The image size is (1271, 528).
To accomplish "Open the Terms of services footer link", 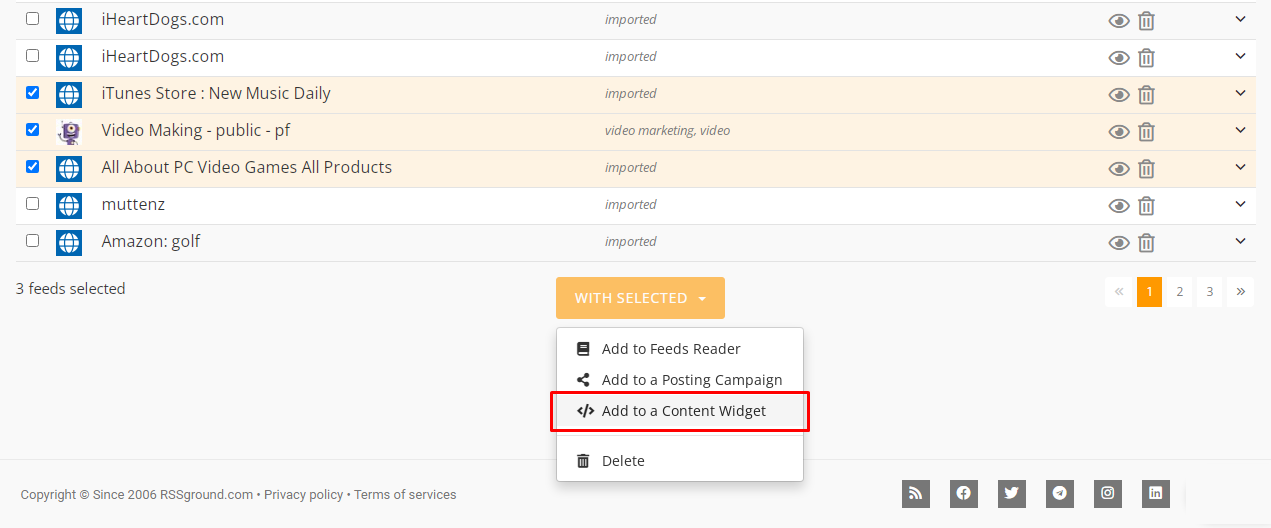I will pyautogui.click(x=405, y=495).
